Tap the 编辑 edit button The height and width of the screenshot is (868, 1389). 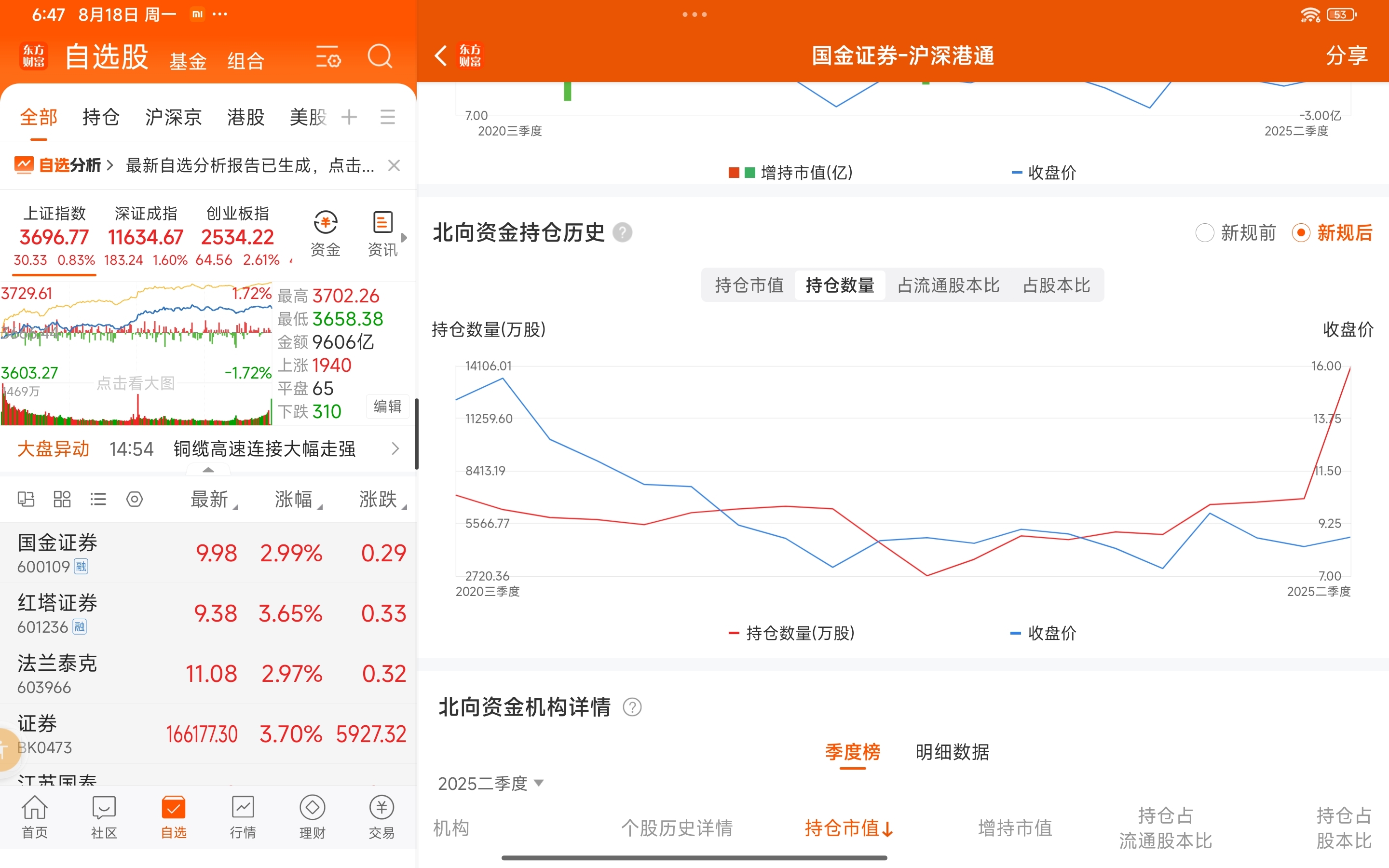[x=387, y=407]
